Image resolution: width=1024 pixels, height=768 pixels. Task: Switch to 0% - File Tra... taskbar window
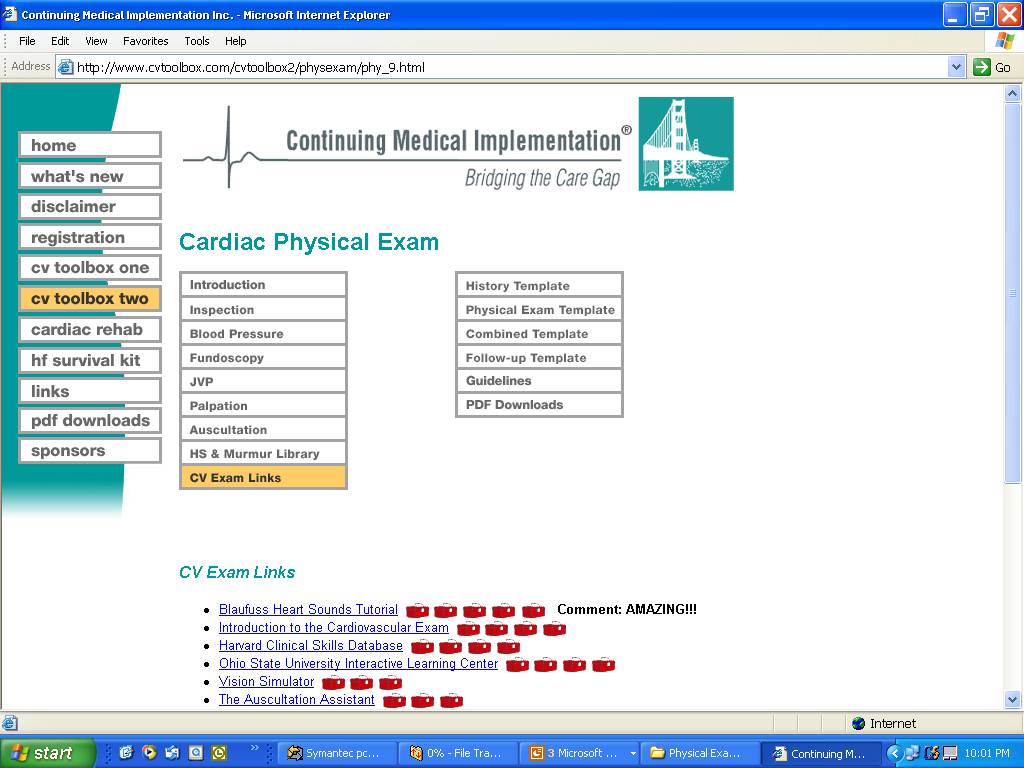[459, 753]
